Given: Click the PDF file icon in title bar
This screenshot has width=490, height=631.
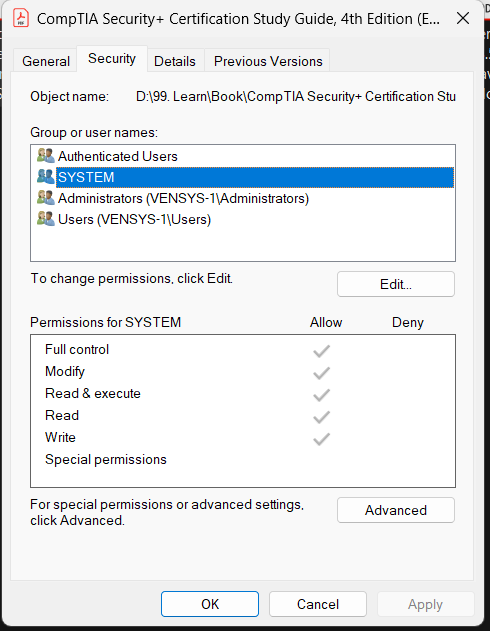Looking at the screenshot, I should pos(21,19).
